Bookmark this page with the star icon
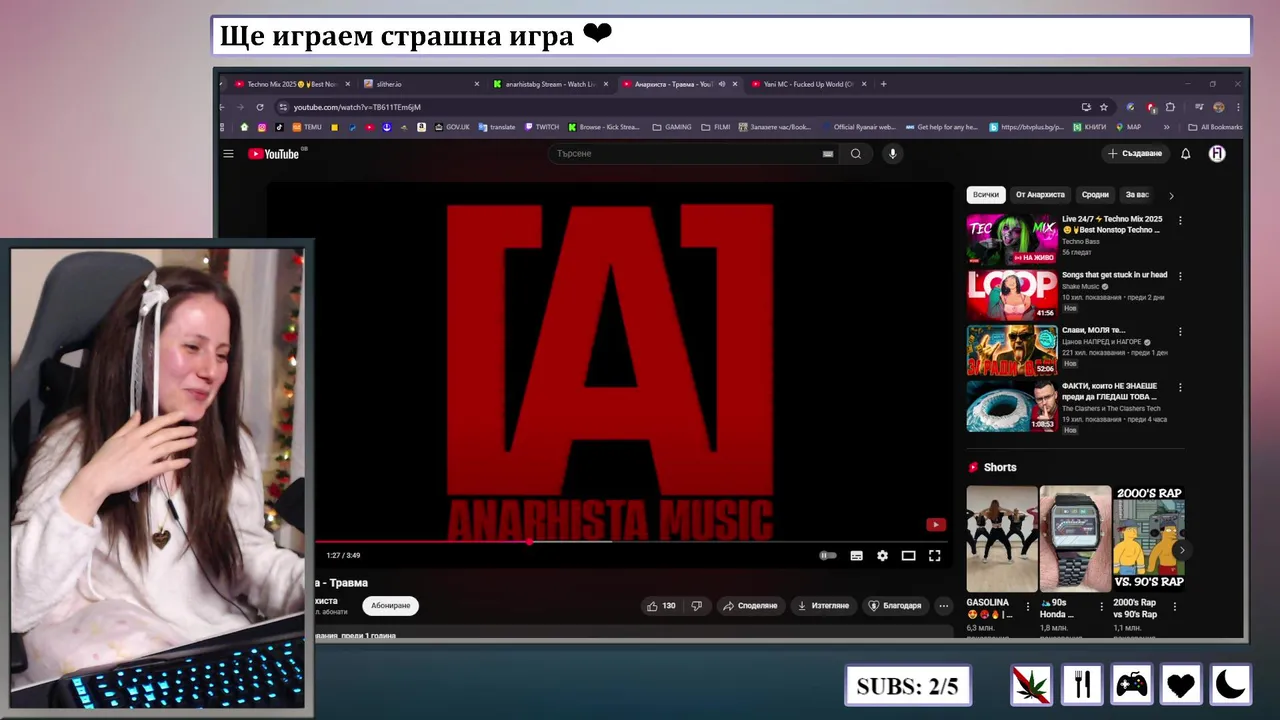This screenshot has width=1280, height=720. click(1104, 107)
